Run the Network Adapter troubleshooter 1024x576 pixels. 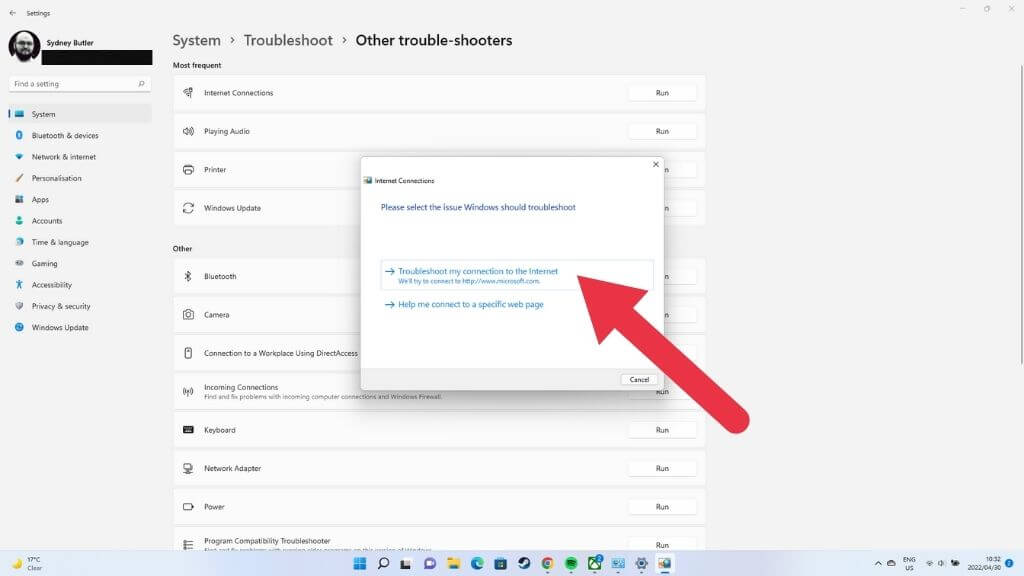tap(662, 468)
